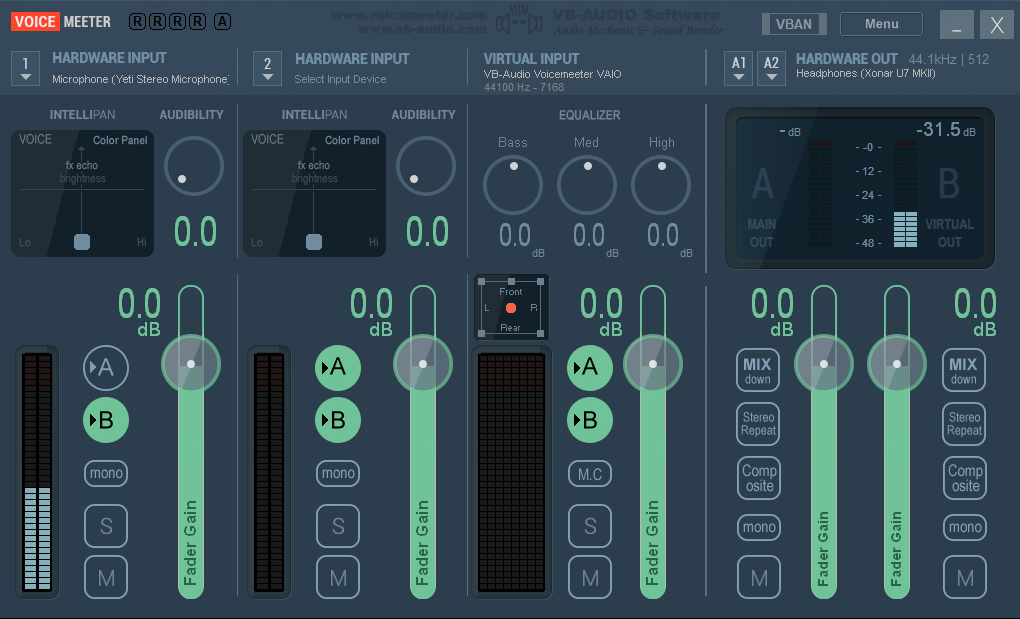Solo hardware input 2 with S button
This screenshot has height=619, width=1020.
pyautogui.click(x=338, y=526)
